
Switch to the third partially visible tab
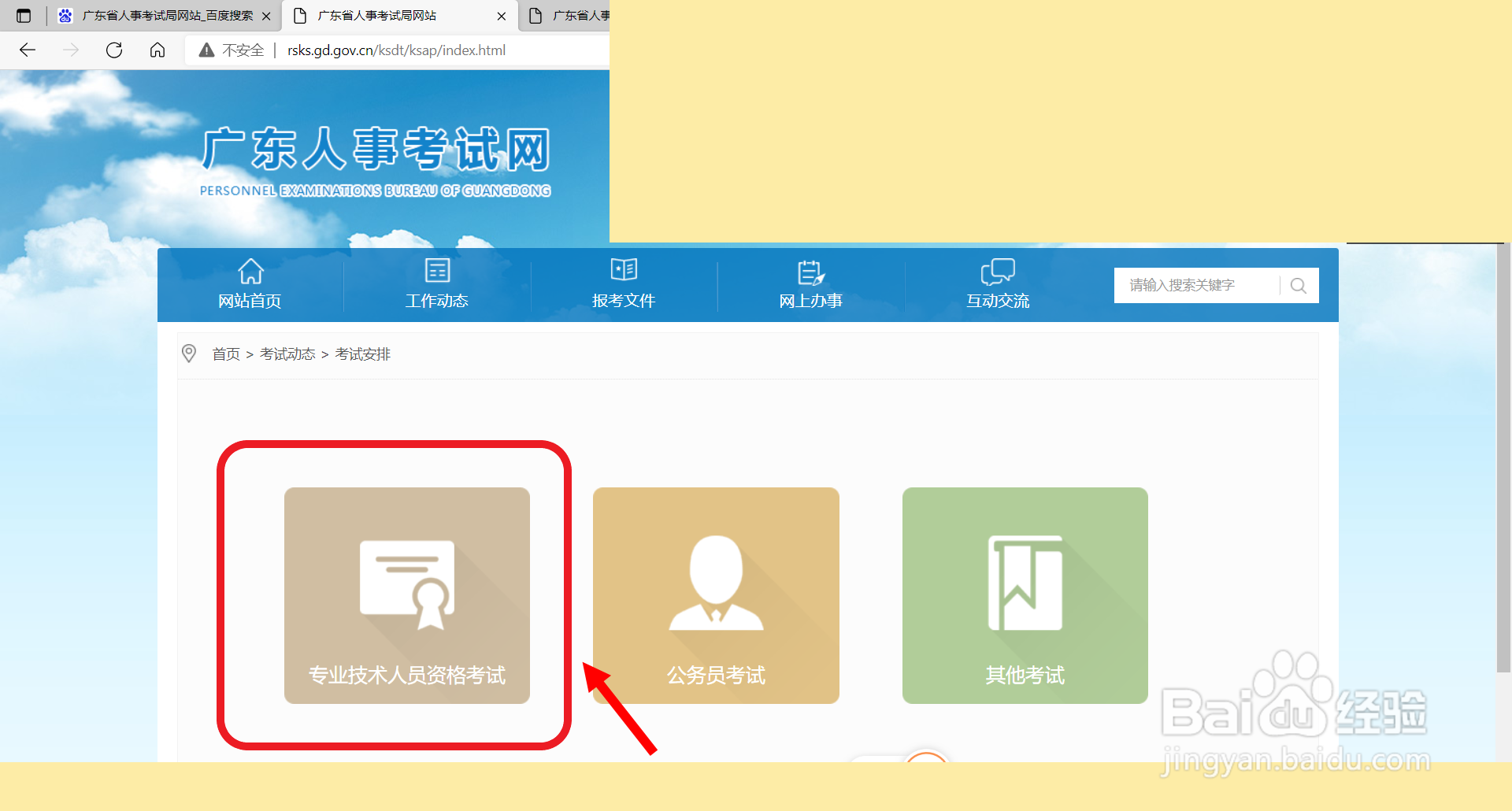[x=567, y=16]
